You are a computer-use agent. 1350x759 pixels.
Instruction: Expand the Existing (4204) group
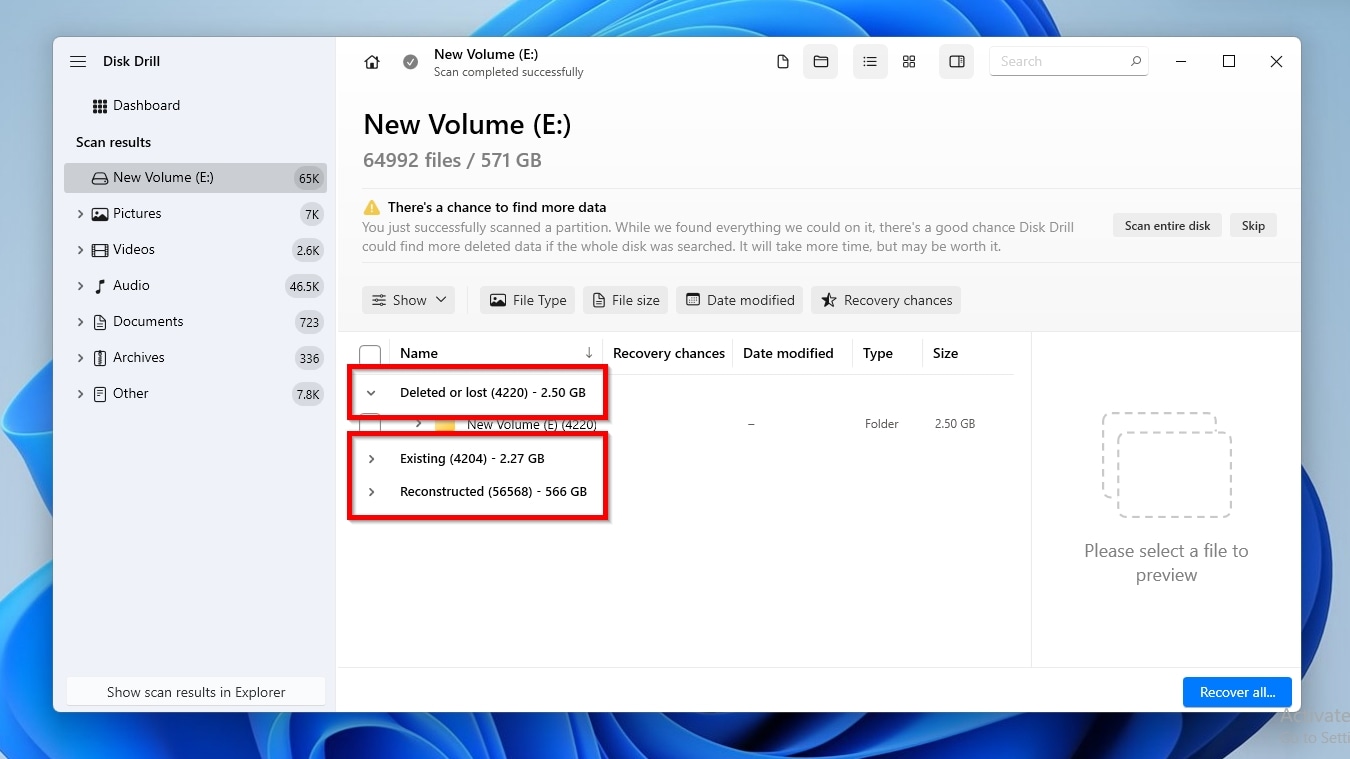[371, 459]
